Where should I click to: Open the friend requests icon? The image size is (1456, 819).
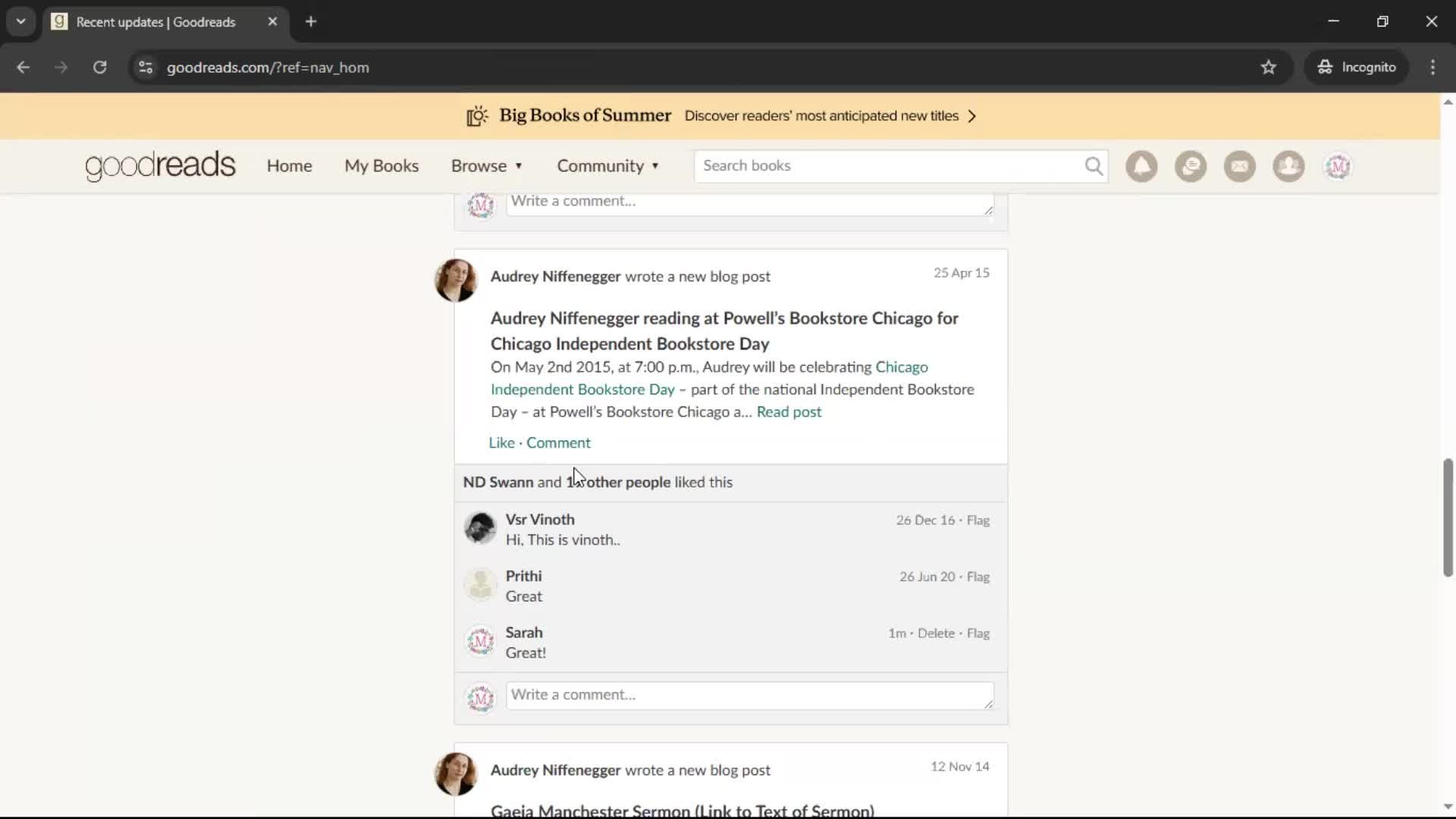[x=1288, y=166]
